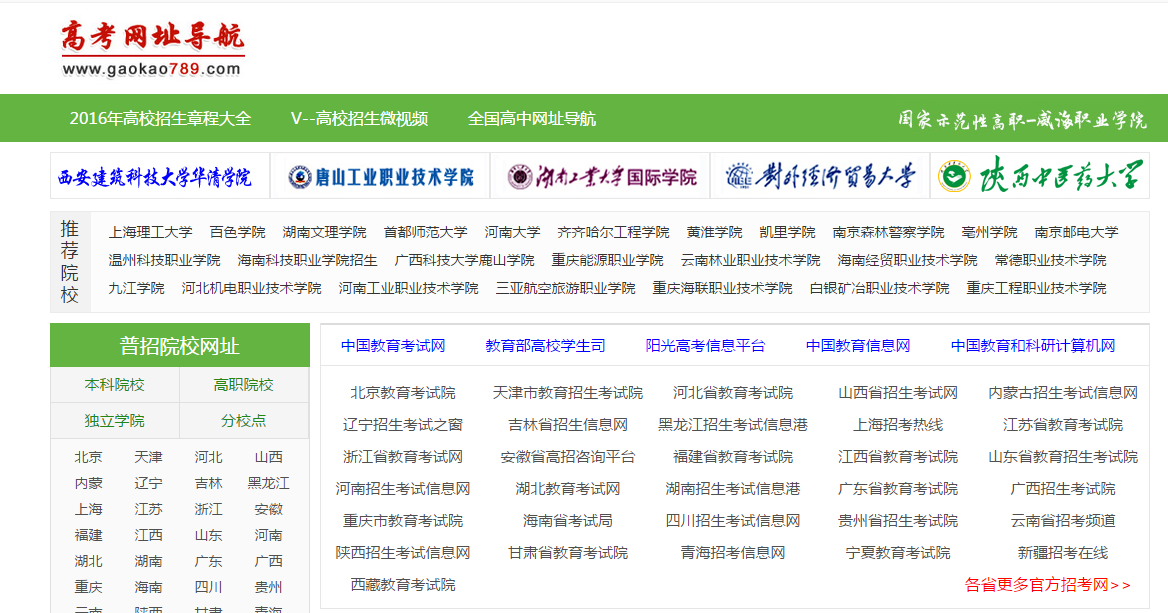The width and height of the screenshot is (1168, 613).
Task: Open 黑龙江招生考试信息港 link
Action: pos(733,425)
